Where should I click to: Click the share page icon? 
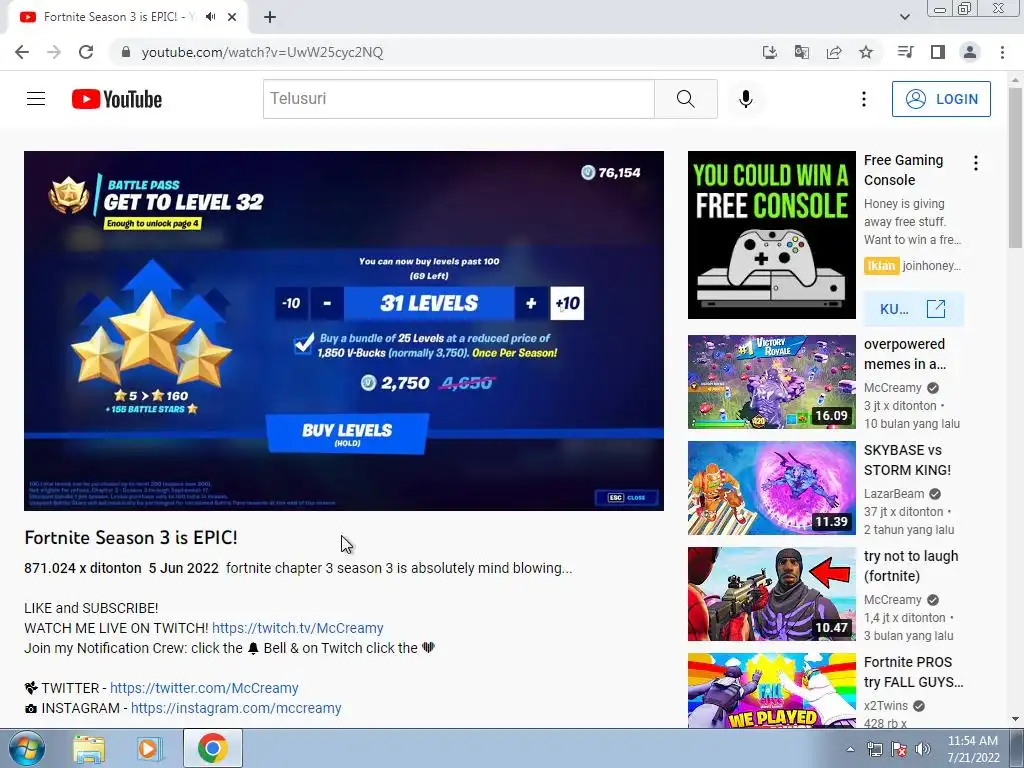[834, 52]
